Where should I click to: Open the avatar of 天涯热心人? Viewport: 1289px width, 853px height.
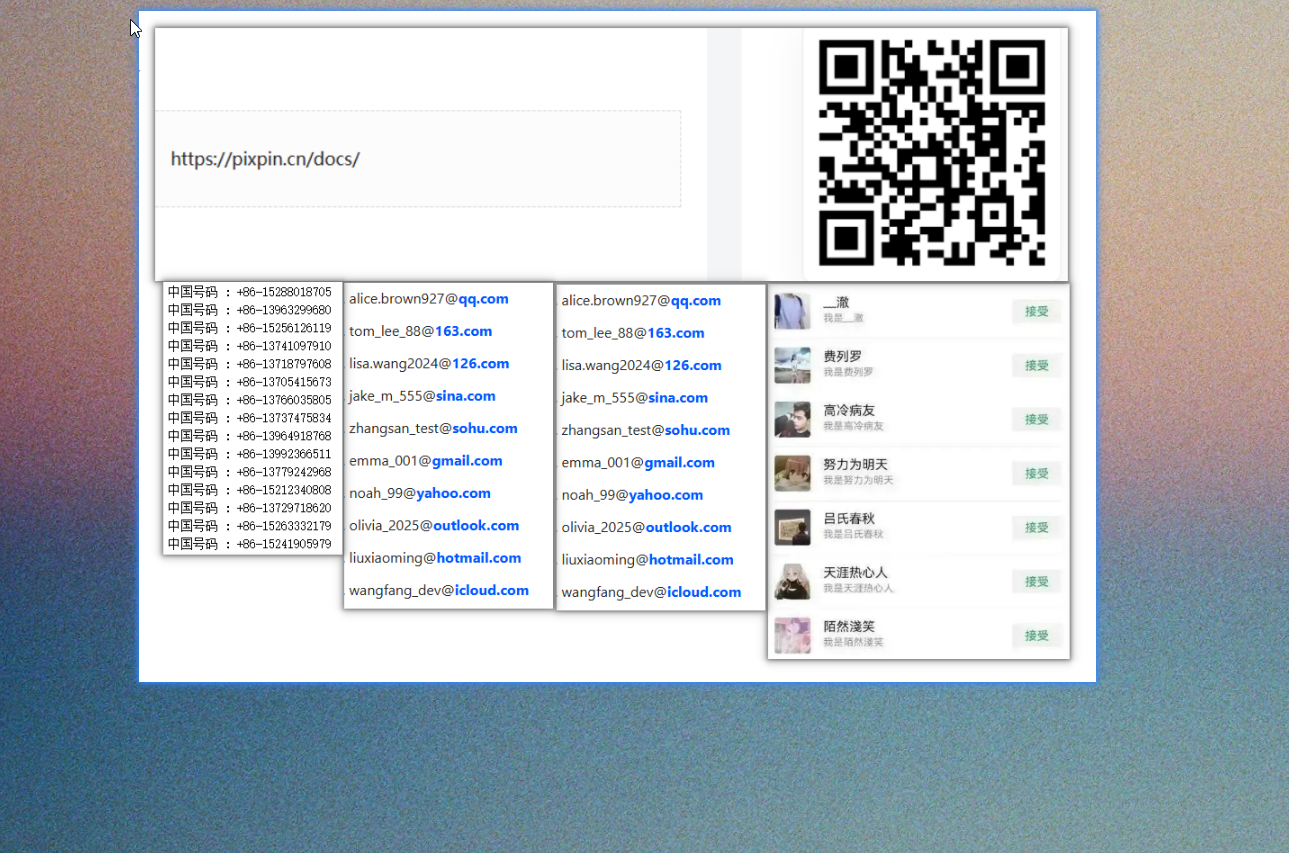792,582
